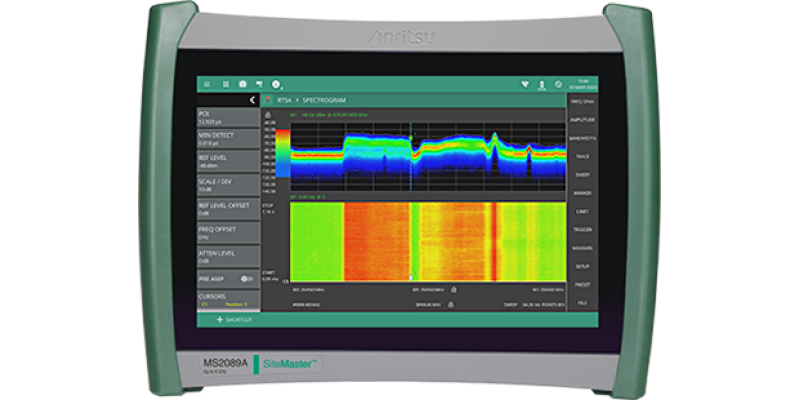Viewport: 800px width, 400px height.
Task: Click the SWEEP label in the status bar
Action: pos(511,305)
